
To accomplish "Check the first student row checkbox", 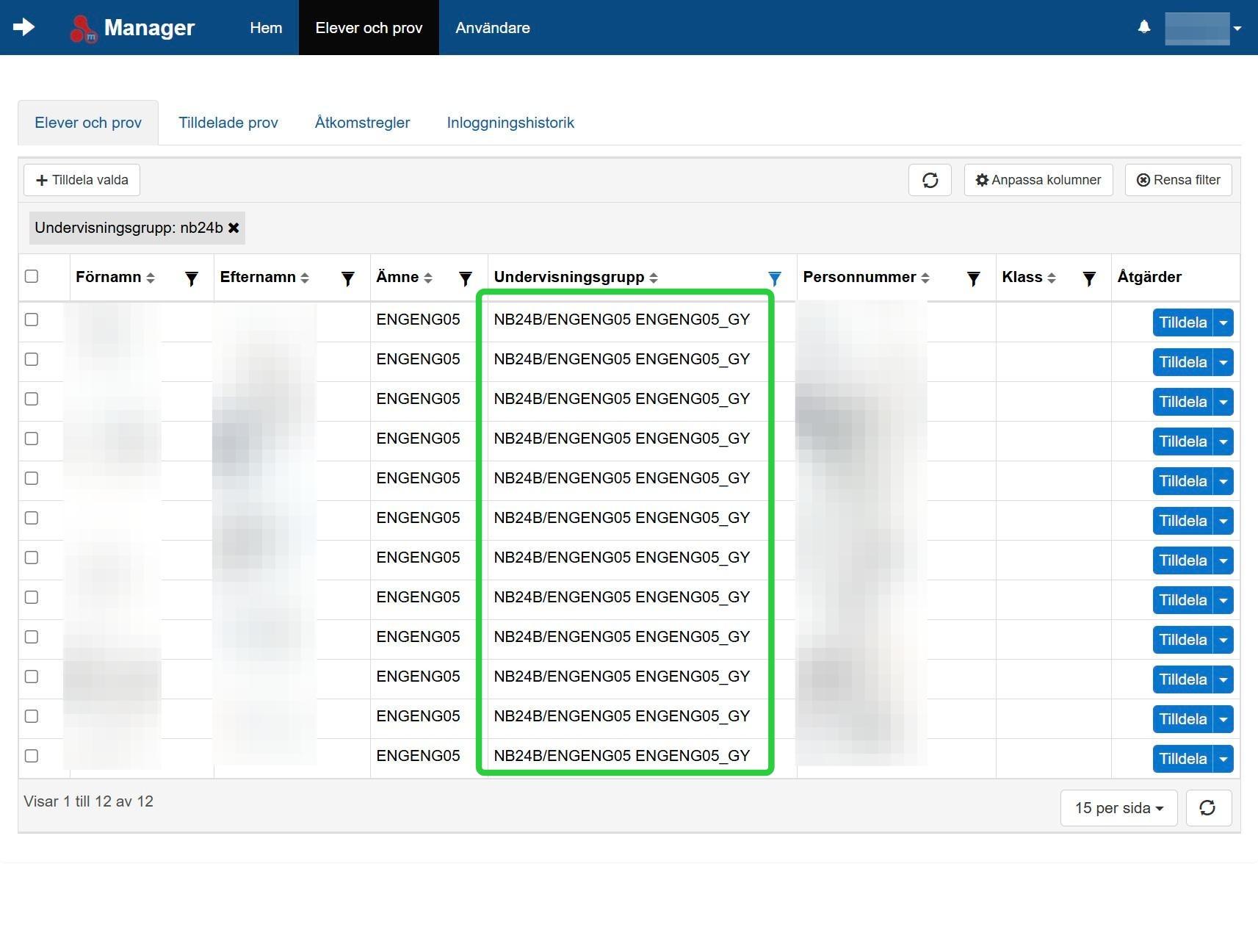I will [x=32, y=320].
